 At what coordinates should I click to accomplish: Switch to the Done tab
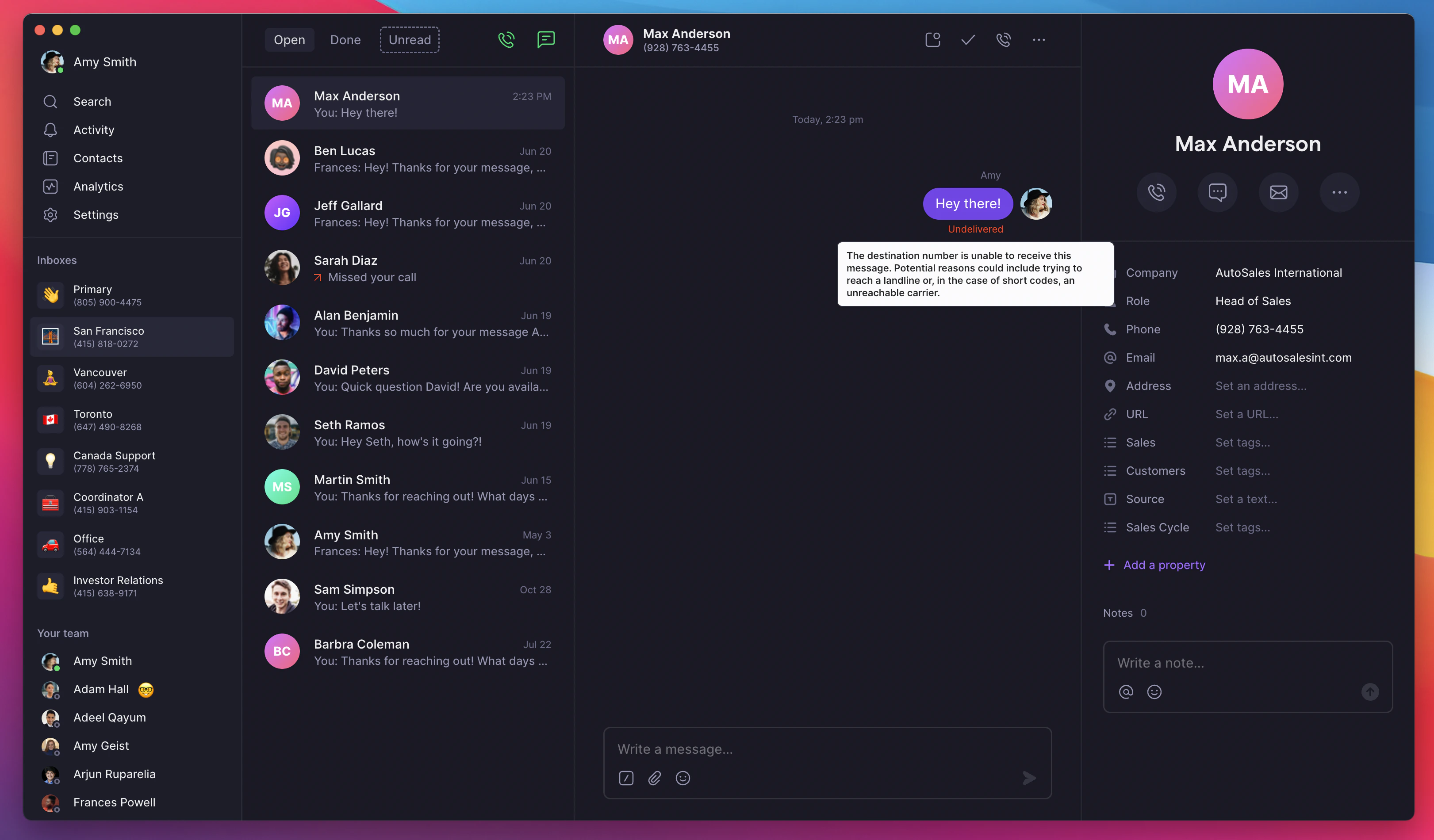click(345, 39)
